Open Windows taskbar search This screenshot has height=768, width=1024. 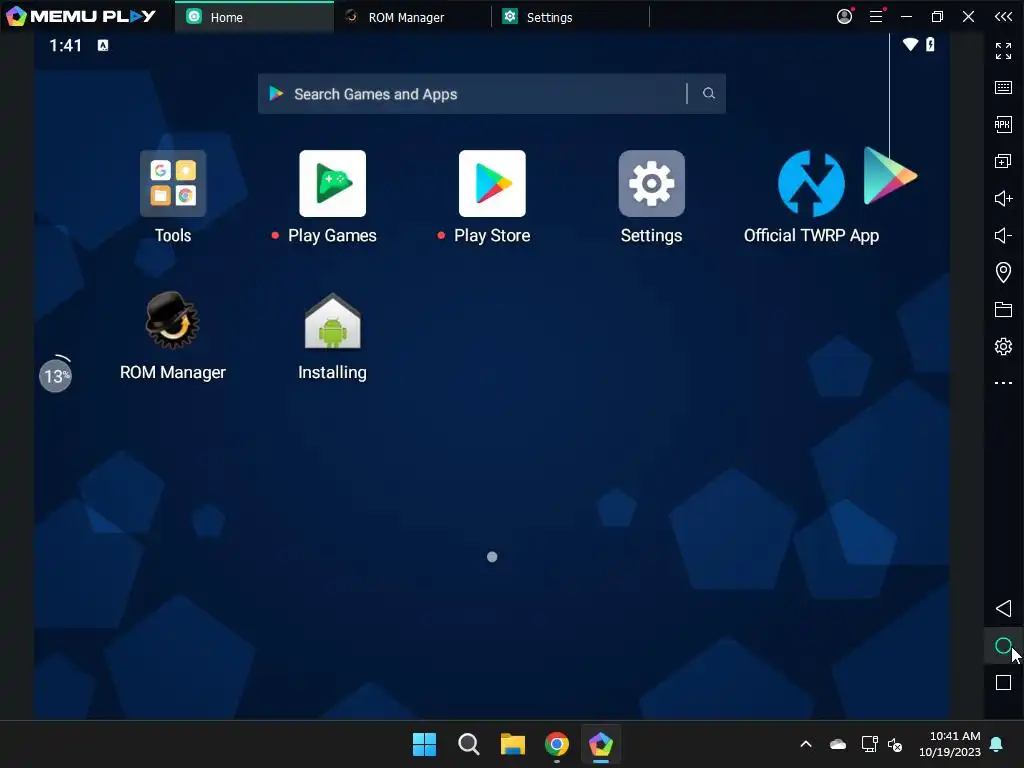[x=468, y=744]
